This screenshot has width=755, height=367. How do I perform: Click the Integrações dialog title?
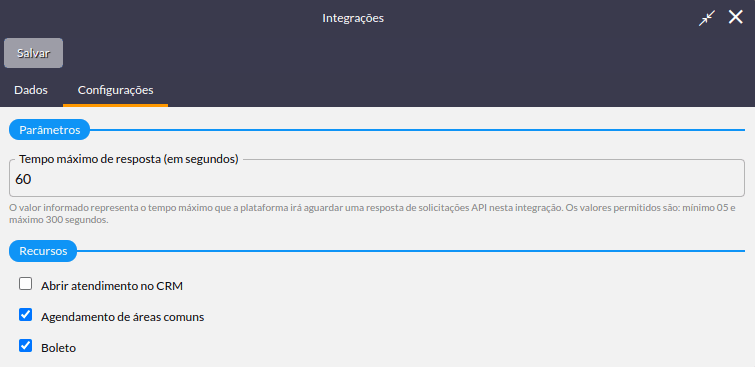pyautogui.click(x=353, y=18)
